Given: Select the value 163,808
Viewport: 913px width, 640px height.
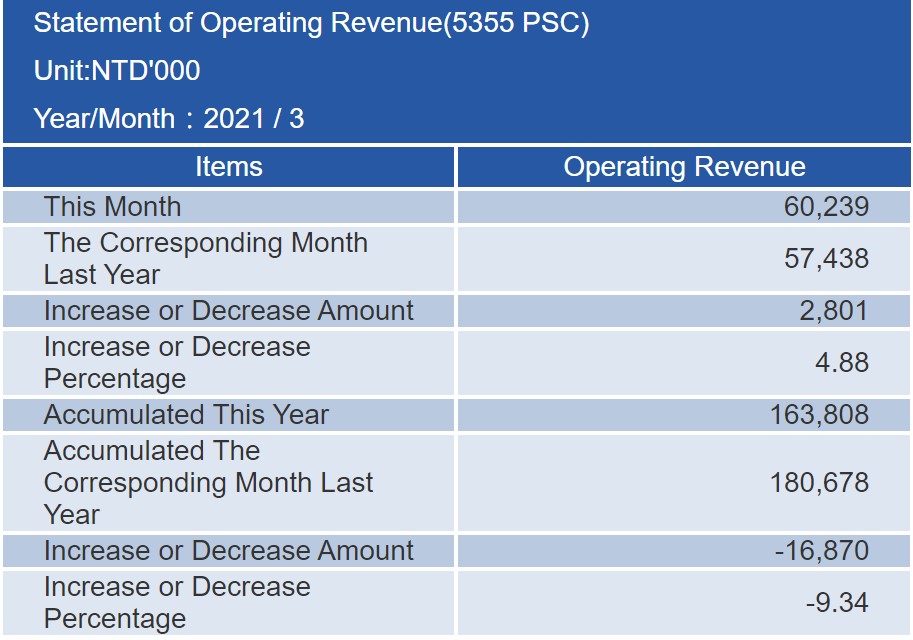Looking at the screenshot, I should tap(819, 415).
